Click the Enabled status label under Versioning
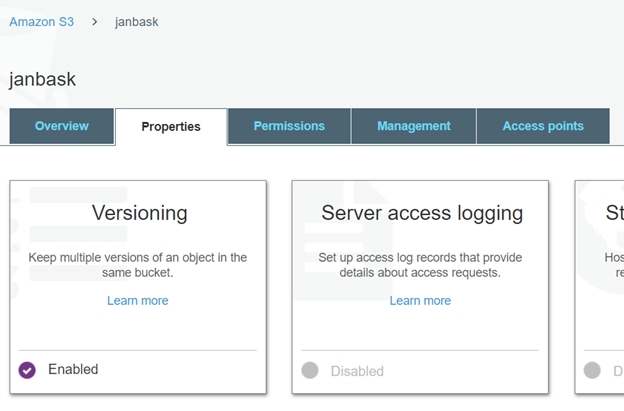This screenshot has height=411, width=624. point(73,369)
